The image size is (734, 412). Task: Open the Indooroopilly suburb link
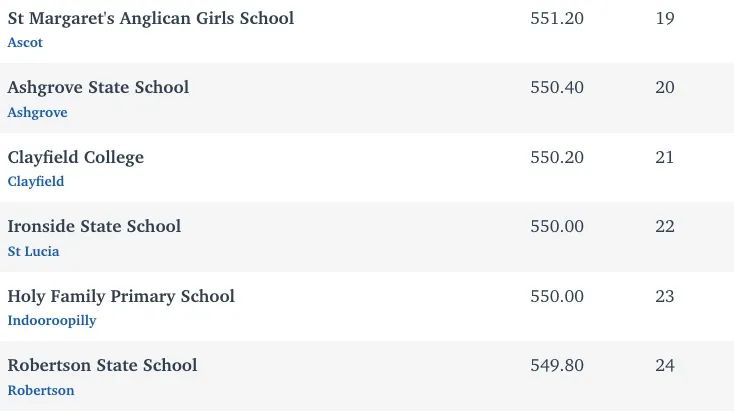52,321
